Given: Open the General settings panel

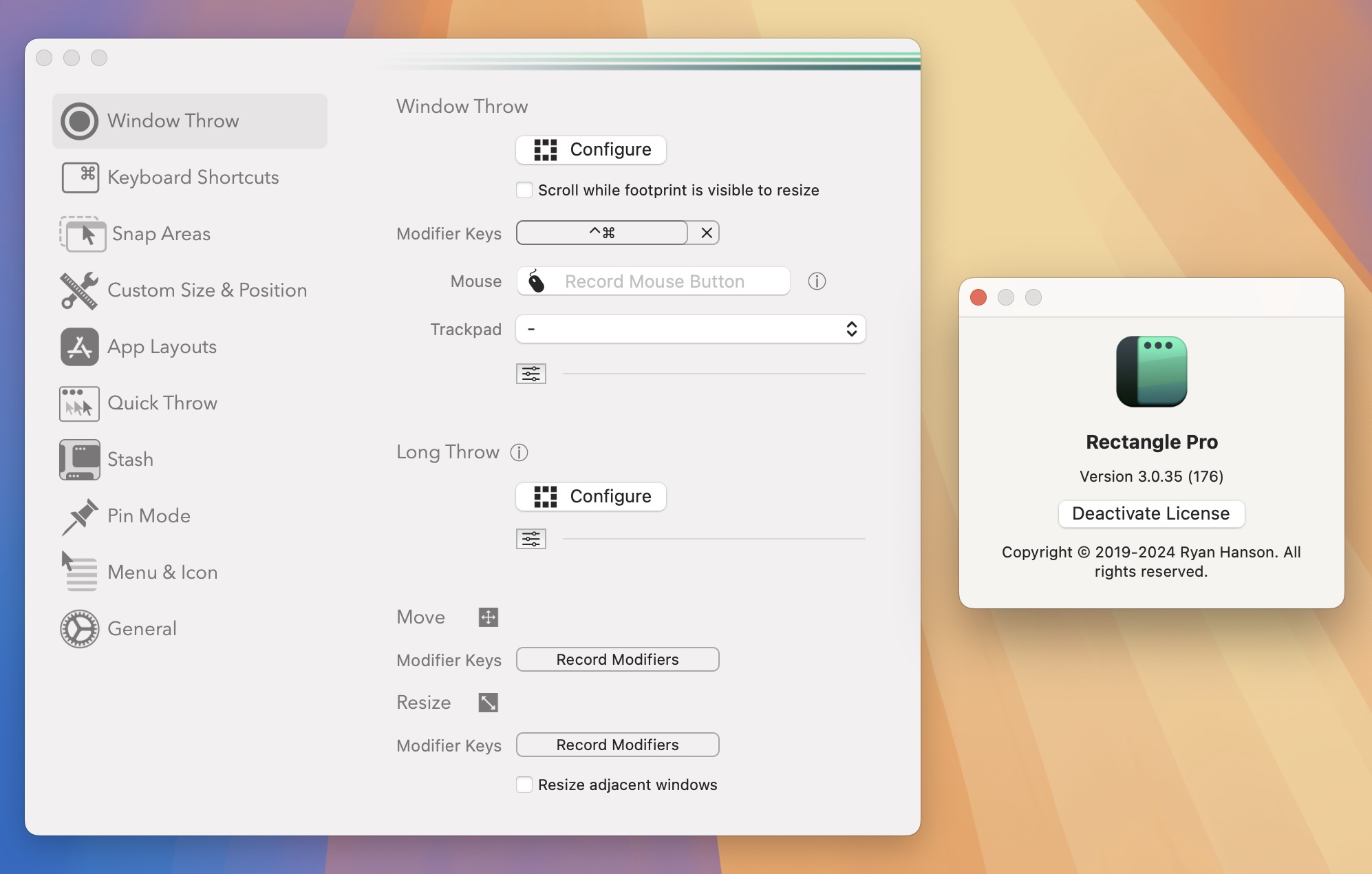Looking at the screenshot, I should 141,628.
